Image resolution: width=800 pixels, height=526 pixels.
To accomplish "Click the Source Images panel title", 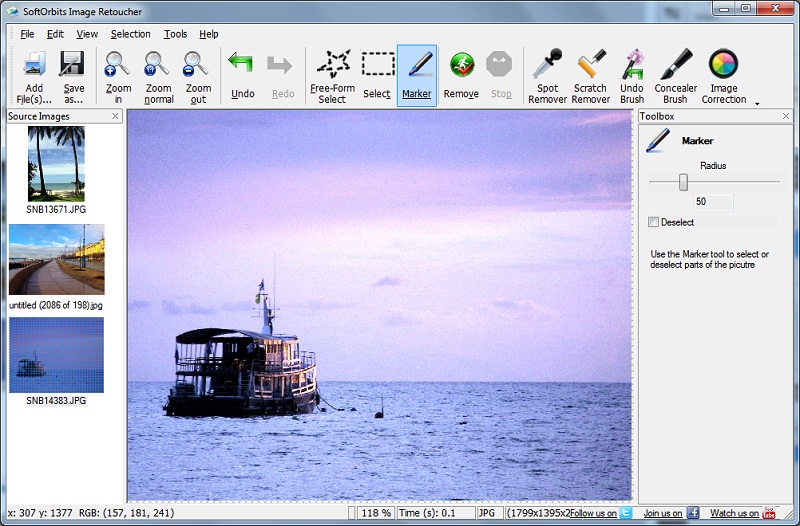I will pos(39,116).
